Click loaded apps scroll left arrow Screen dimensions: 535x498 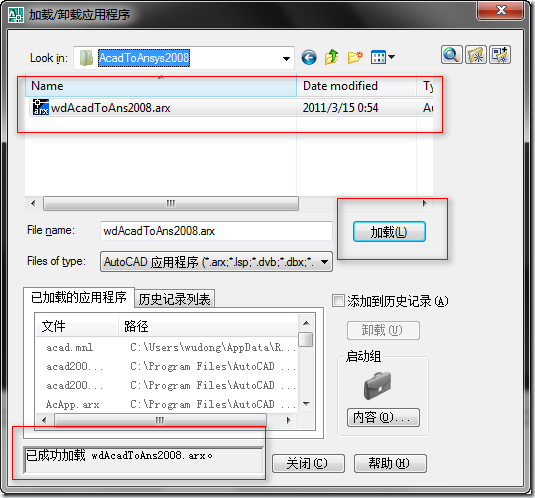tap(44, 420)
